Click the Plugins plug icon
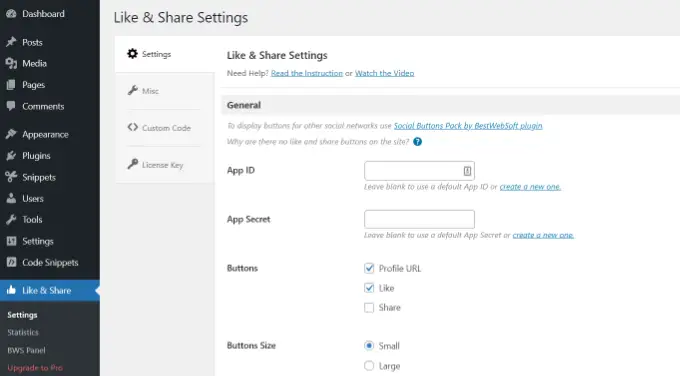This screenshot has width=680, height=376. point(11,155)
